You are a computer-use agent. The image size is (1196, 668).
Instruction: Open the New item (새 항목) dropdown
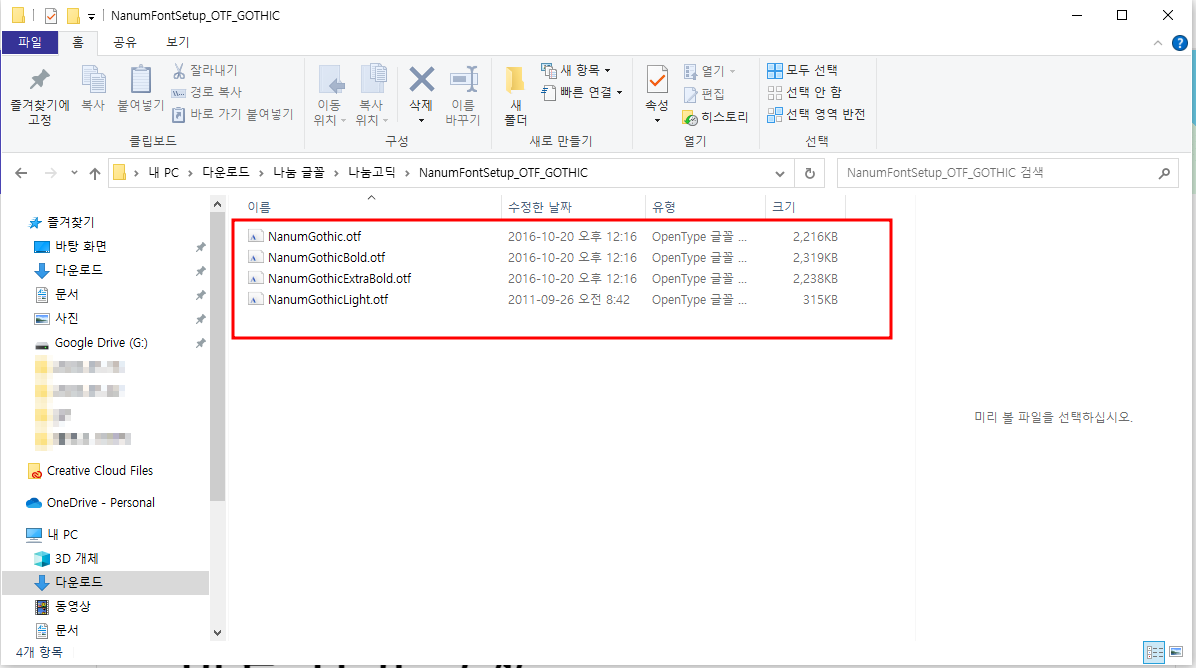pyautogui.click(x=576, y=70)
